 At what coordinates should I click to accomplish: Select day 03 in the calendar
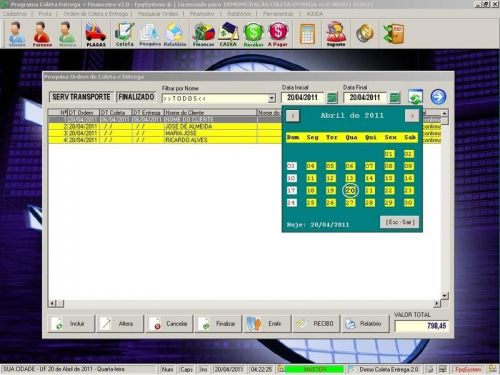click(x=291, y=166)
